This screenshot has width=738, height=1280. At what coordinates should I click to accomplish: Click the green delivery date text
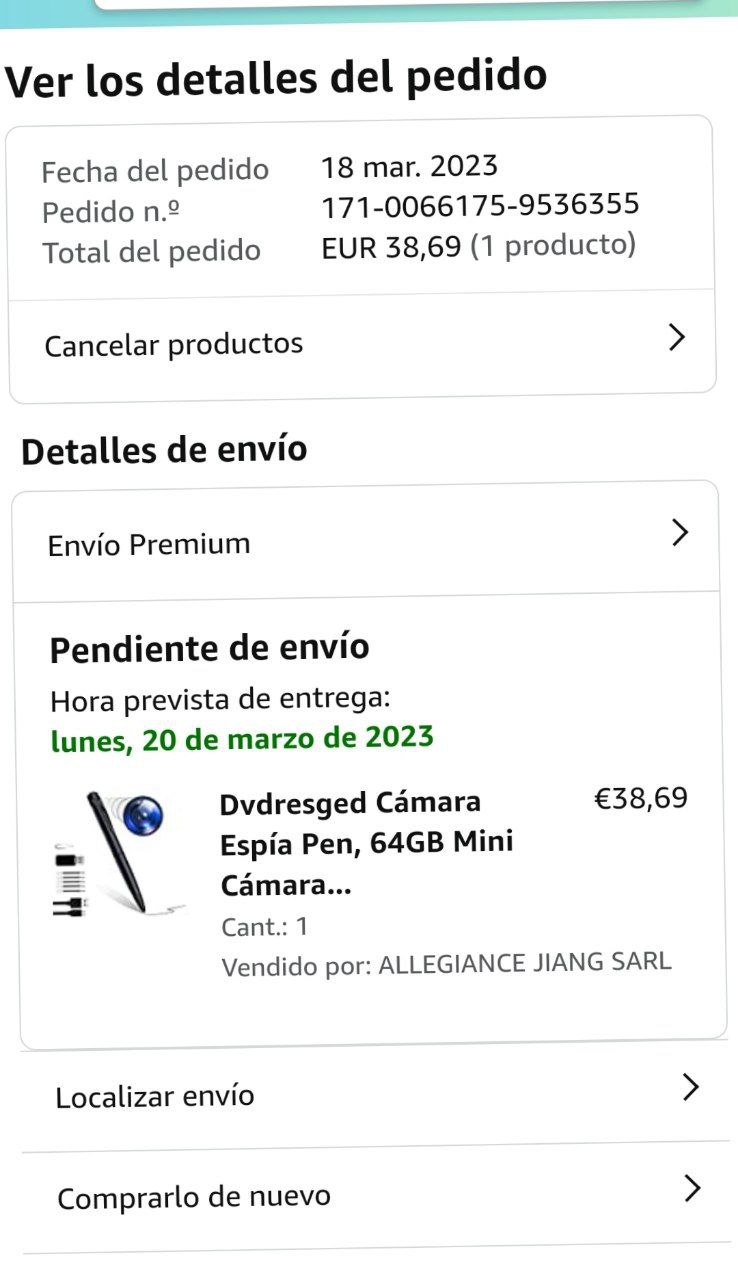tap(242, 740)
